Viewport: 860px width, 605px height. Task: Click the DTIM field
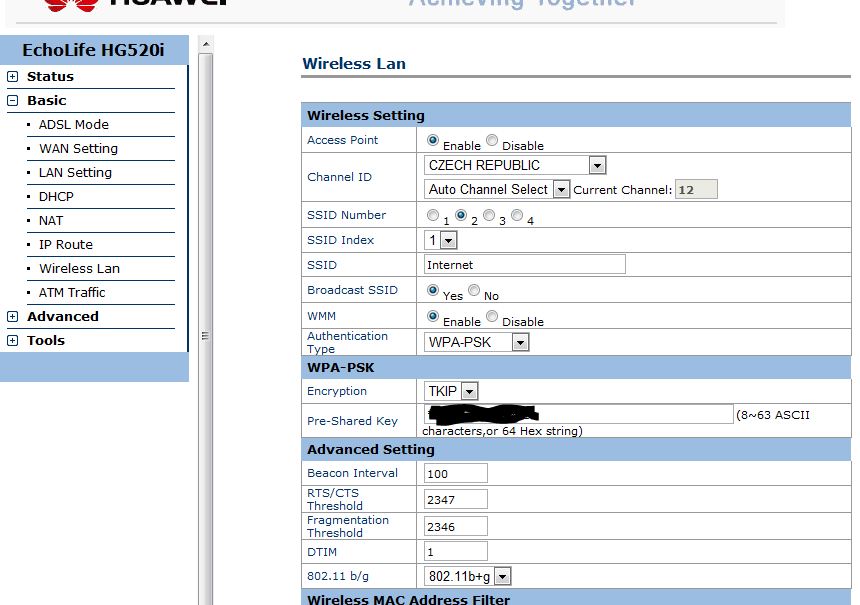click(456, 552)
